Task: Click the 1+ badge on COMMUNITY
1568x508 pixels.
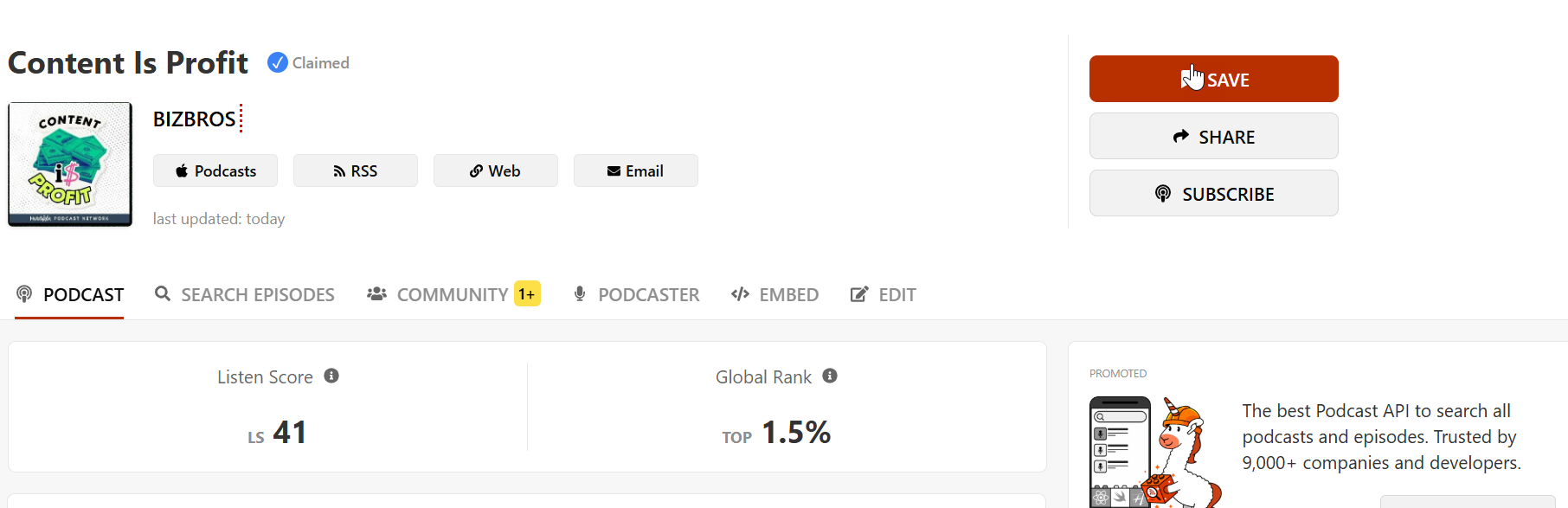Action: click(527, 294)
